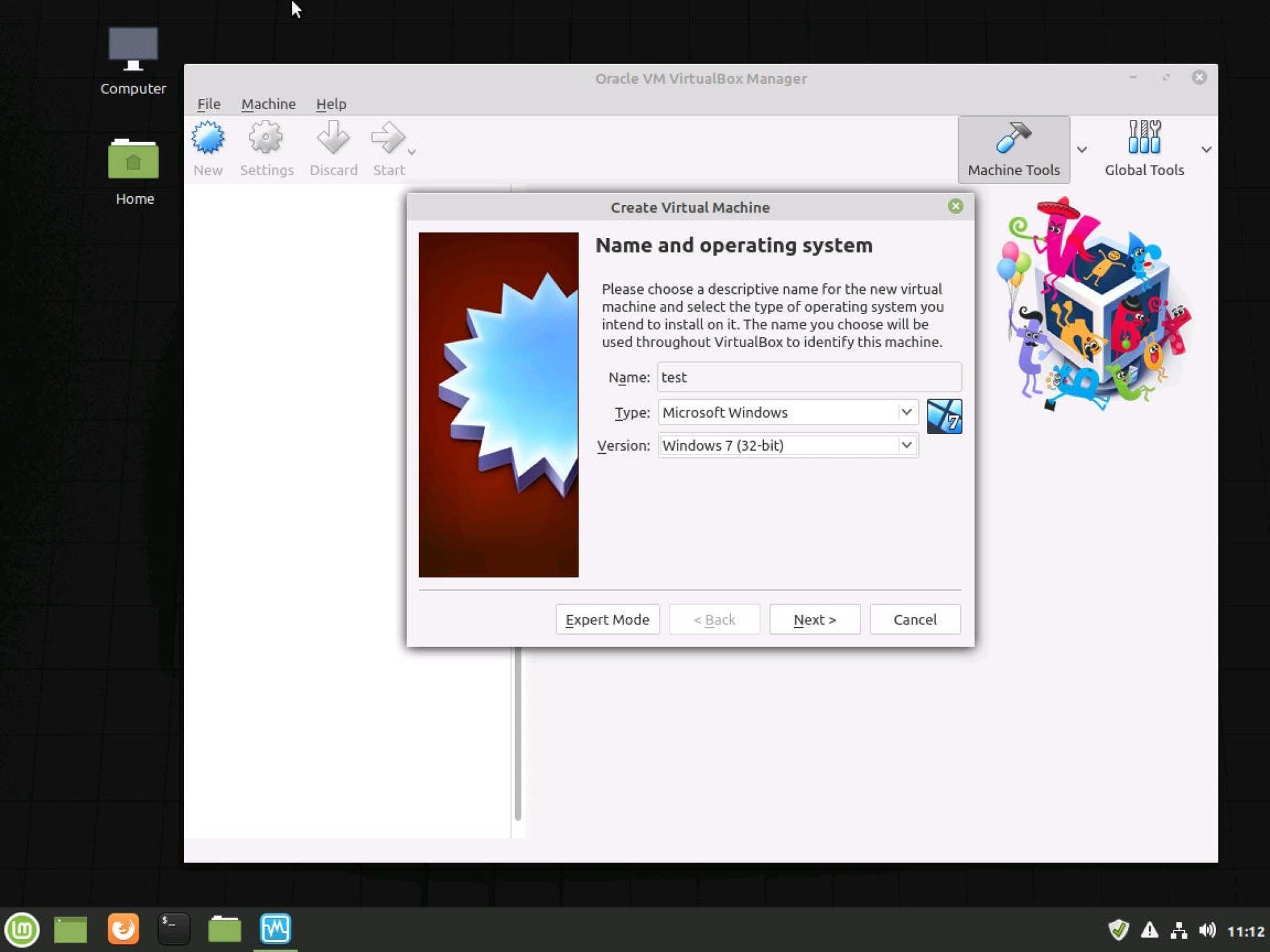This screenshot has width=1270, height=952.
Task: Expand the Machine Tools dropdown chevron
Action: pos(1082,150)
